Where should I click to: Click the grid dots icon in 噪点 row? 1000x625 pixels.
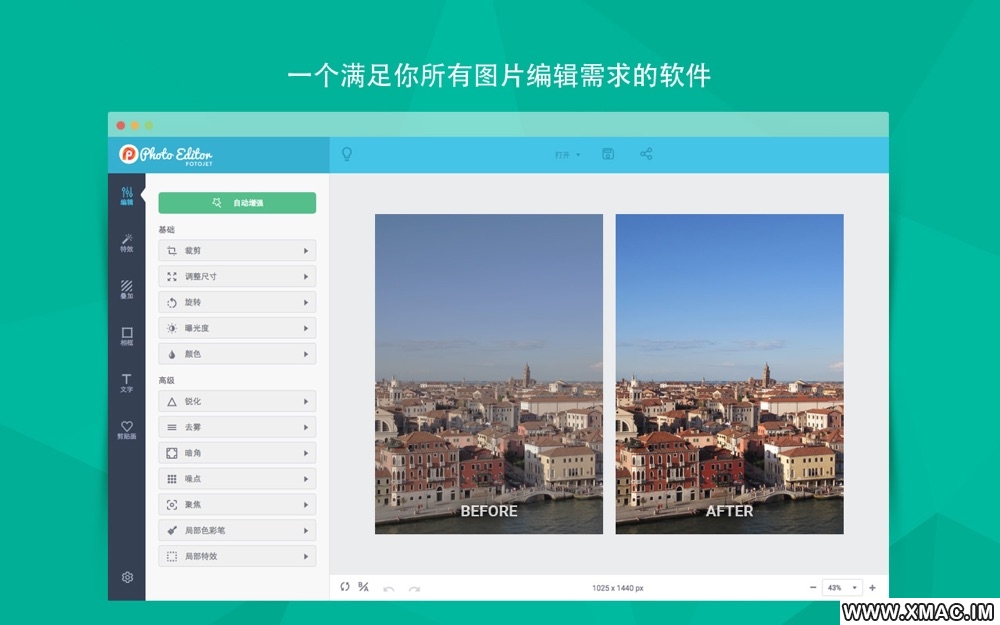tap(172, 479)
